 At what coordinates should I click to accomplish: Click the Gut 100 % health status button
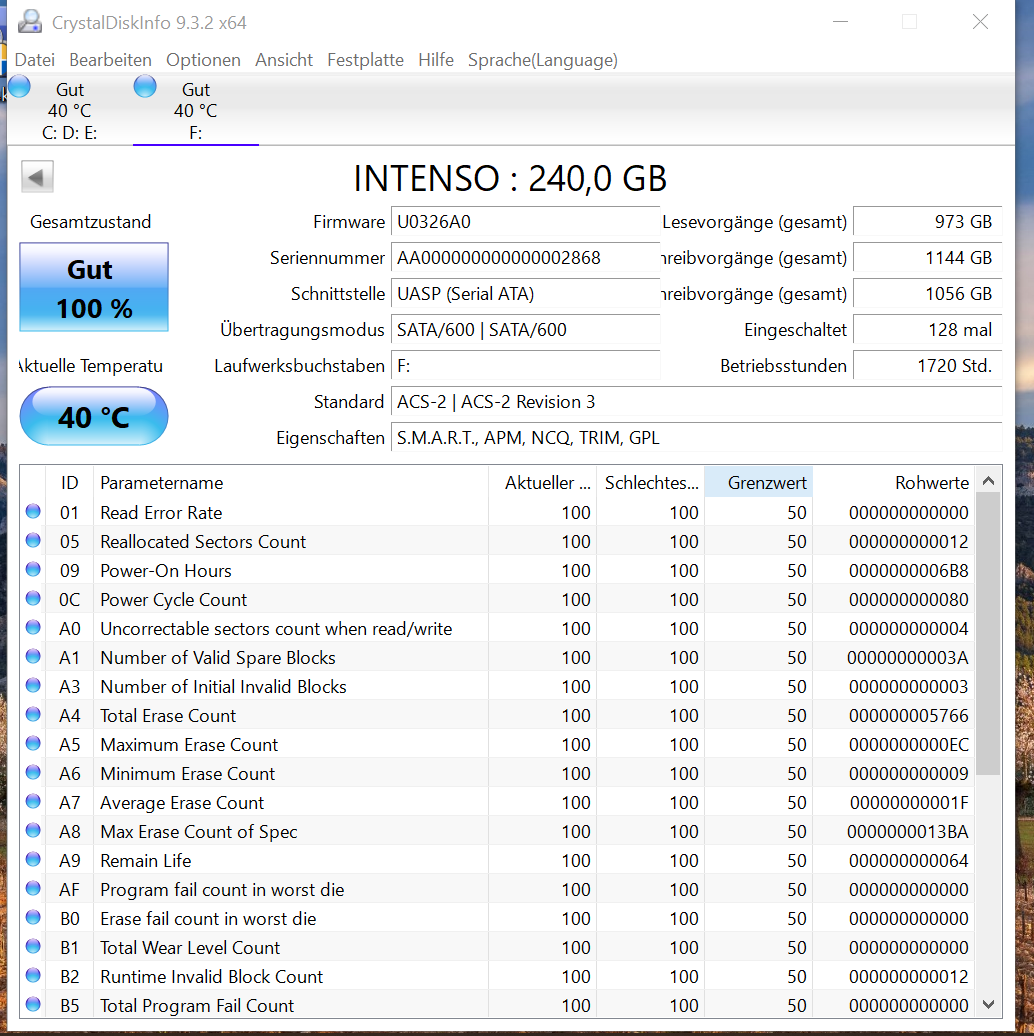click(x=94, y=287)
